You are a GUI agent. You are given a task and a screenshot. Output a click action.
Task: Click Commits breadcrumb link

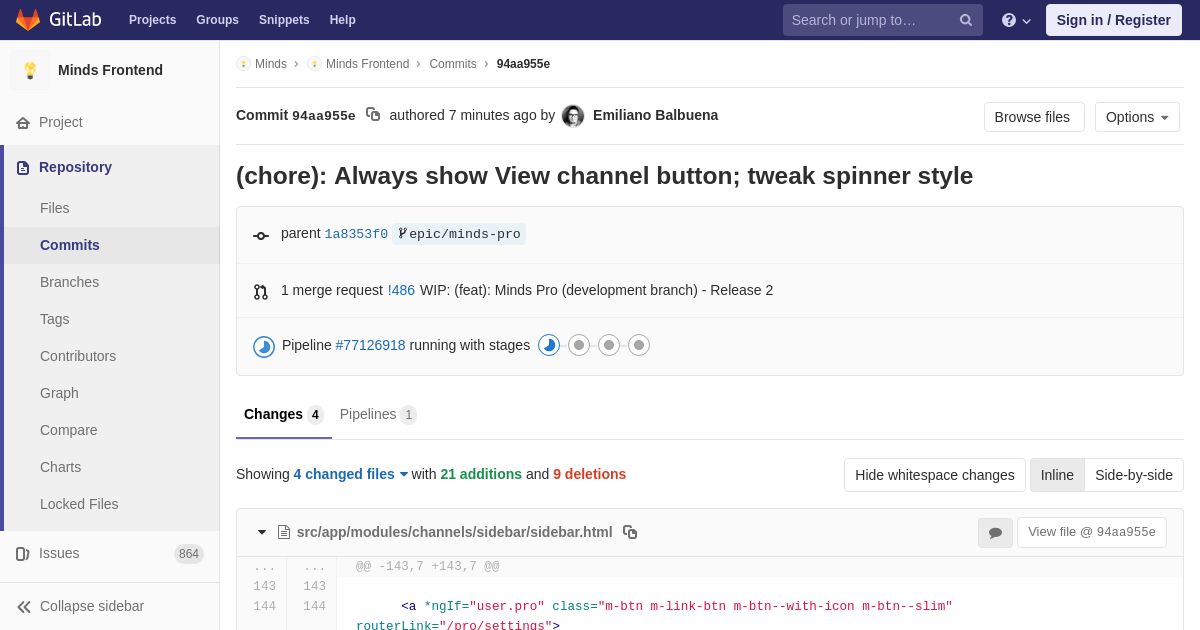point(453,64)
